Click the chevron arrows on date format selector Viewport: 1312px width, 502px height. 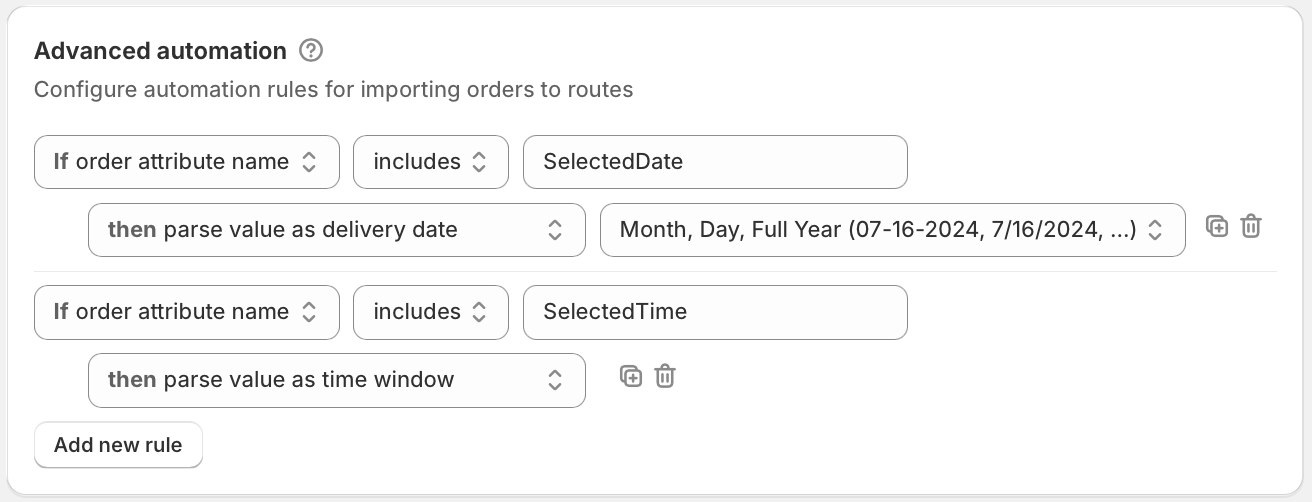(x=1155, y=230)
